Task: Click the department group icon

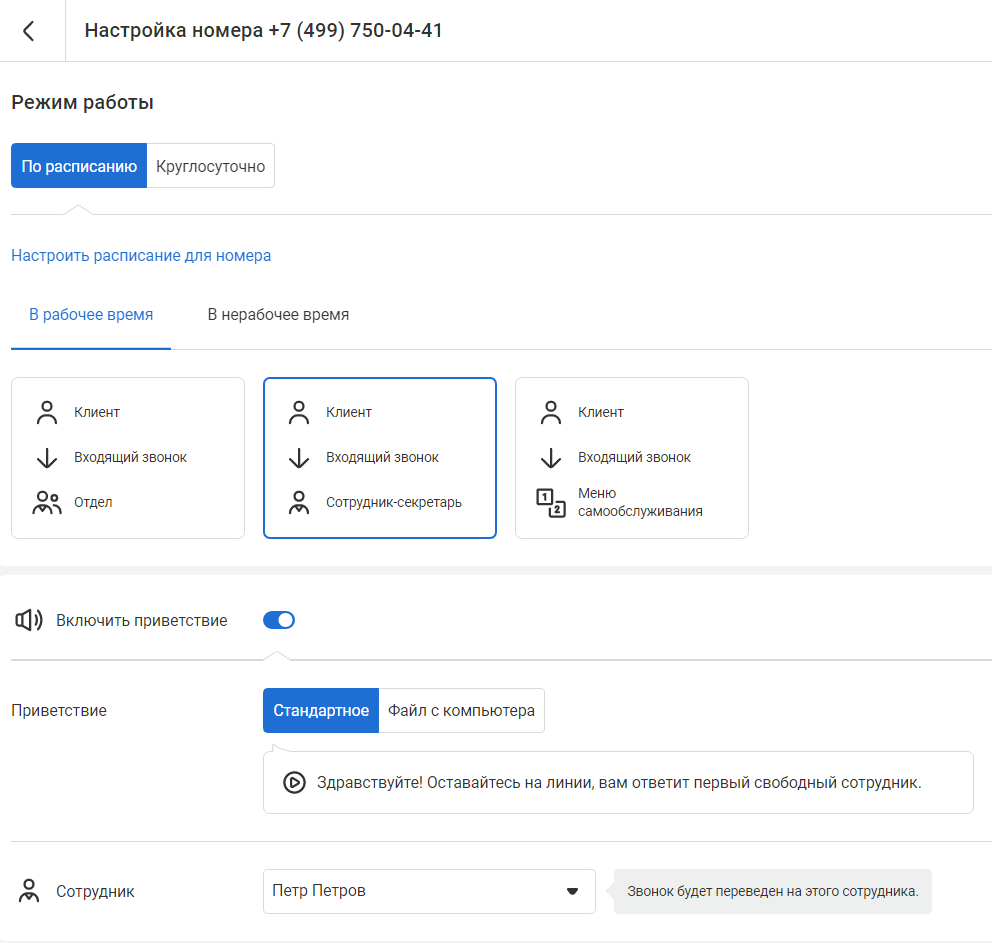Action: tap(46, 503)
